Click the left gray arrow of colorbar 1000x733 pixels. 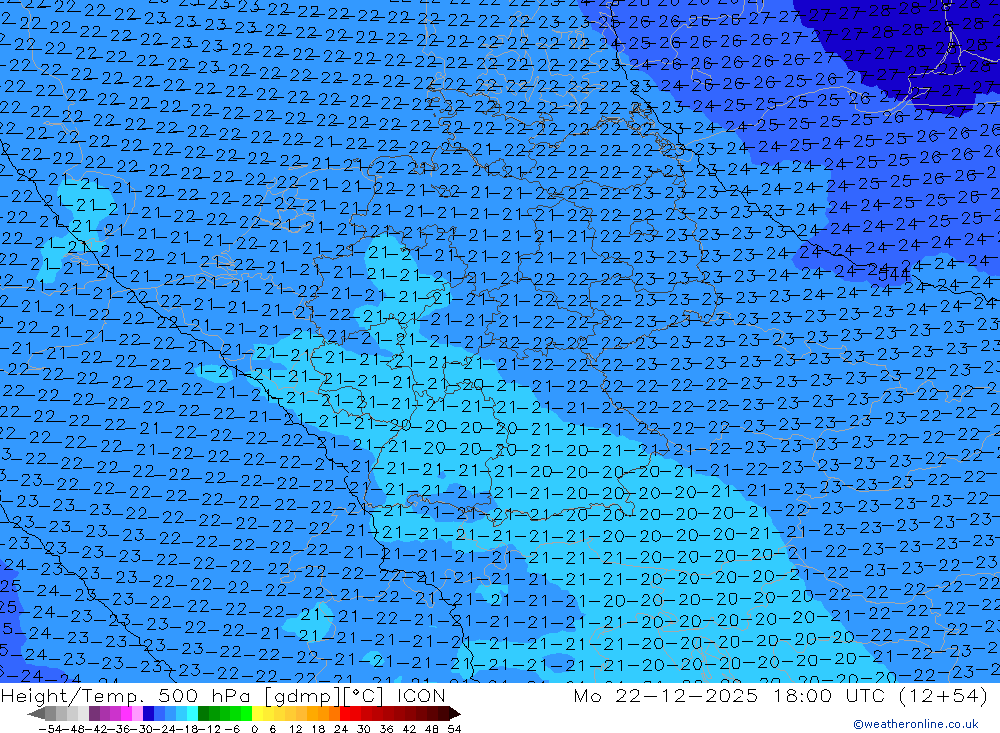(x=37, y=713)
